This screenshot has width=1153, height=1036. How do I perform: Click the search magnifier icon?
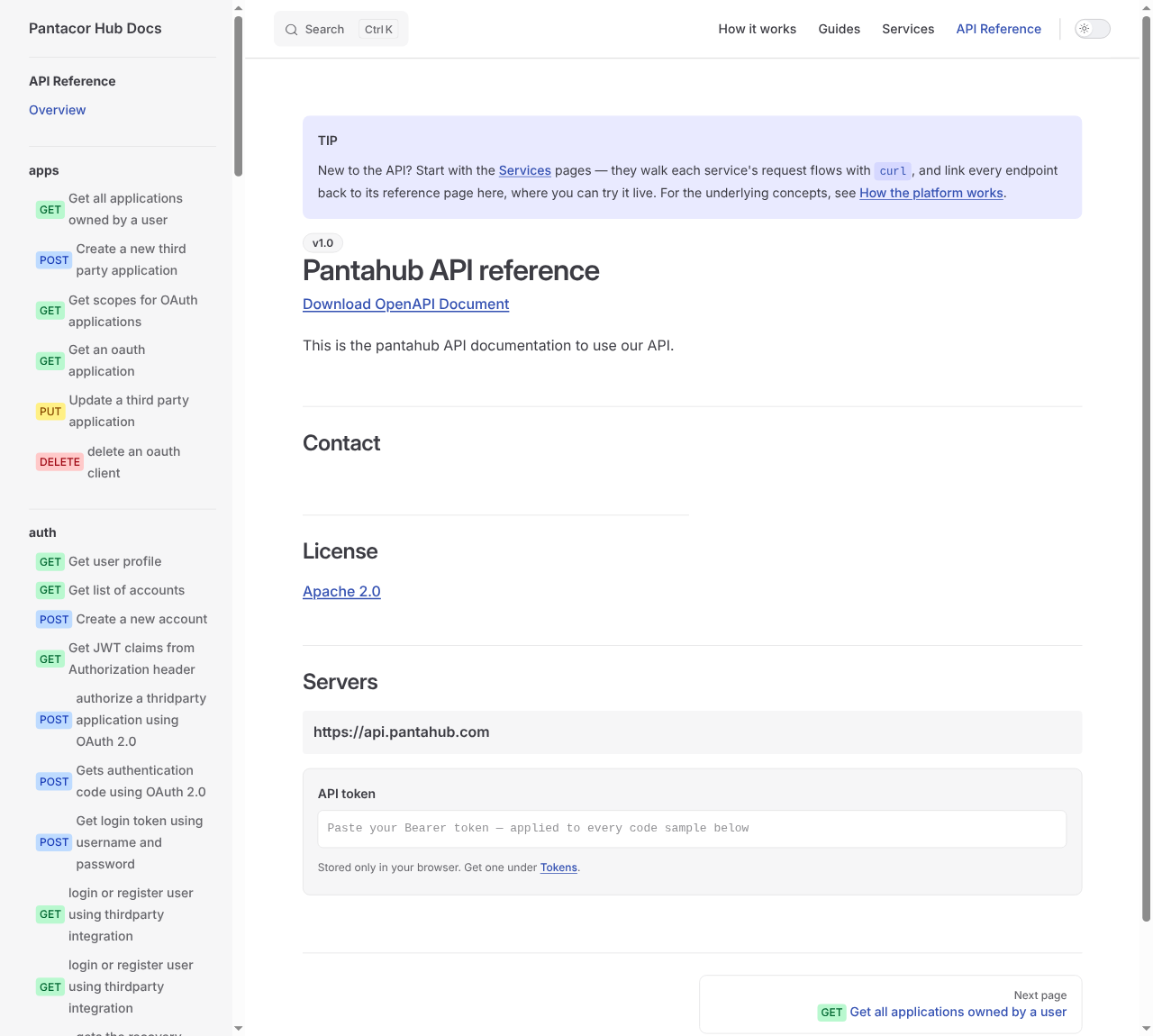click(x=291, y=30)
